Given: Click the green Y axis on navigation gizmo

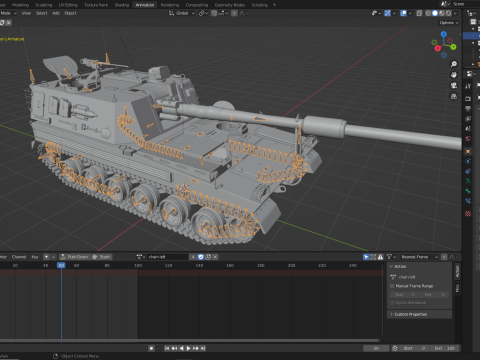Looking at the screenshot, I should (453, 47).
